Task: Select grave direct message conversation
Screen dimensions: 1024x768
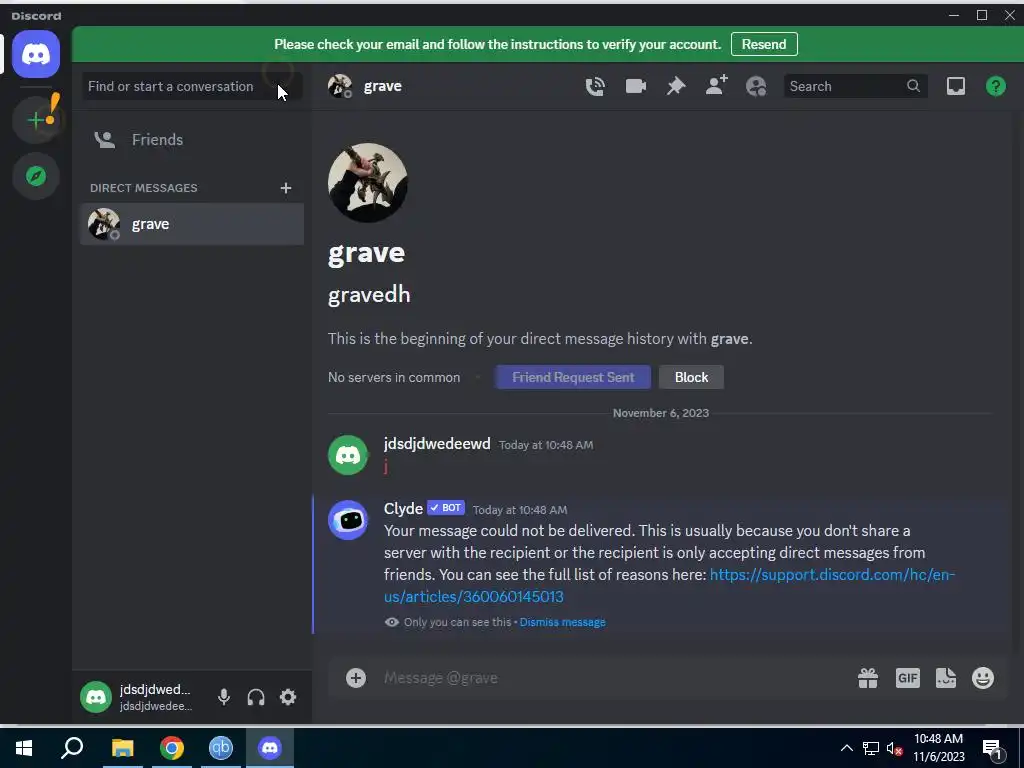Action: 192,224
